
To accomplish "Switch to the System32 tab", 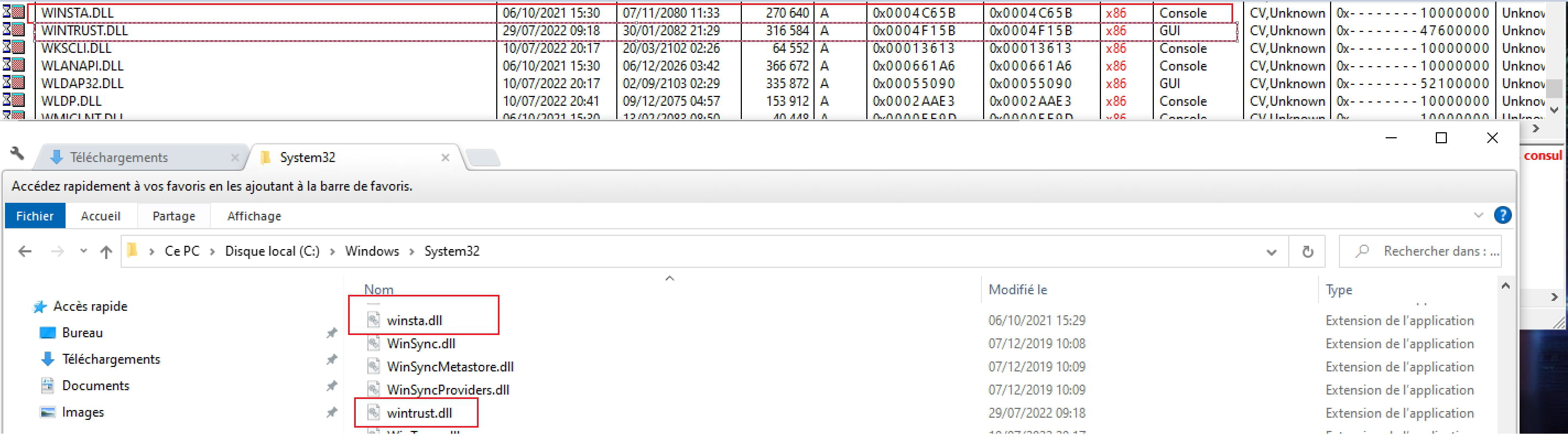I will pos(353,158).
